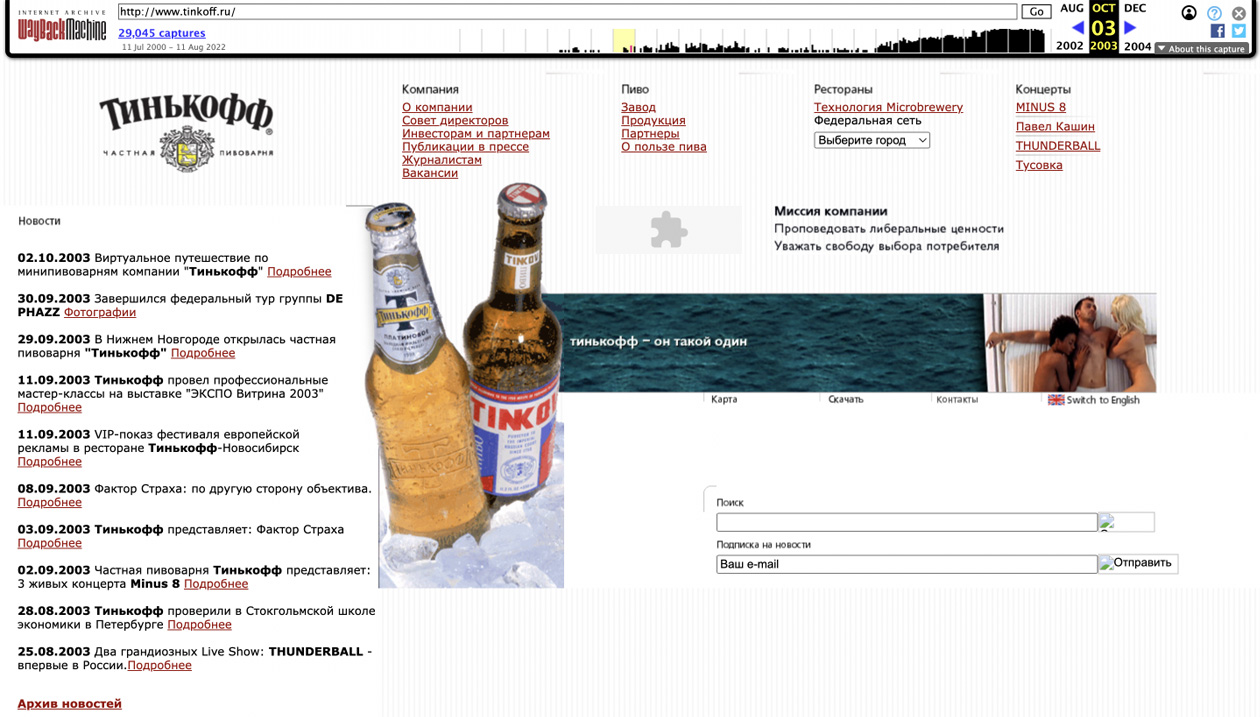This screenshot has width=1260, height=717.
Task: Open Подробнее for Новосибирск VIP-показ news
Action: (49, 461)
